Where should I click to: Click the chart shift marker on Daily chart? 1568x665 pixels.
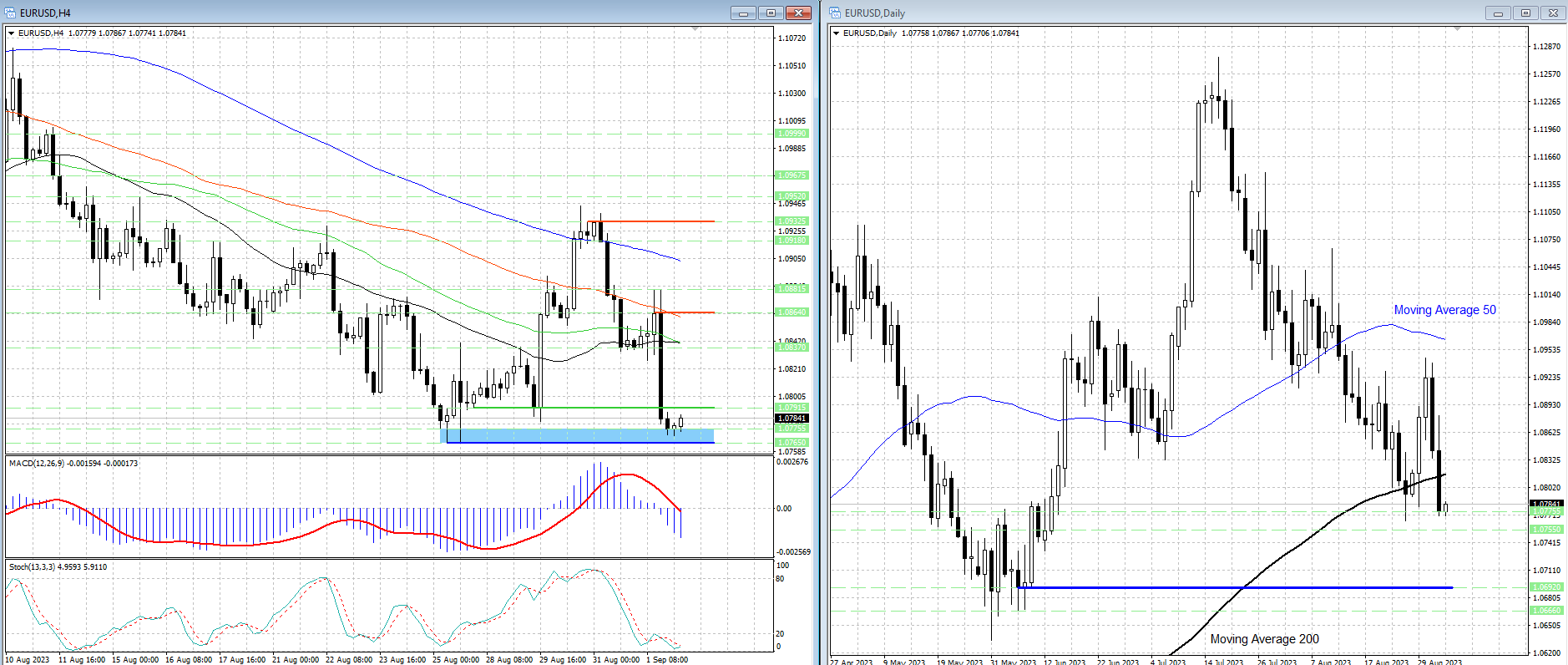[x=1458, y=29]
